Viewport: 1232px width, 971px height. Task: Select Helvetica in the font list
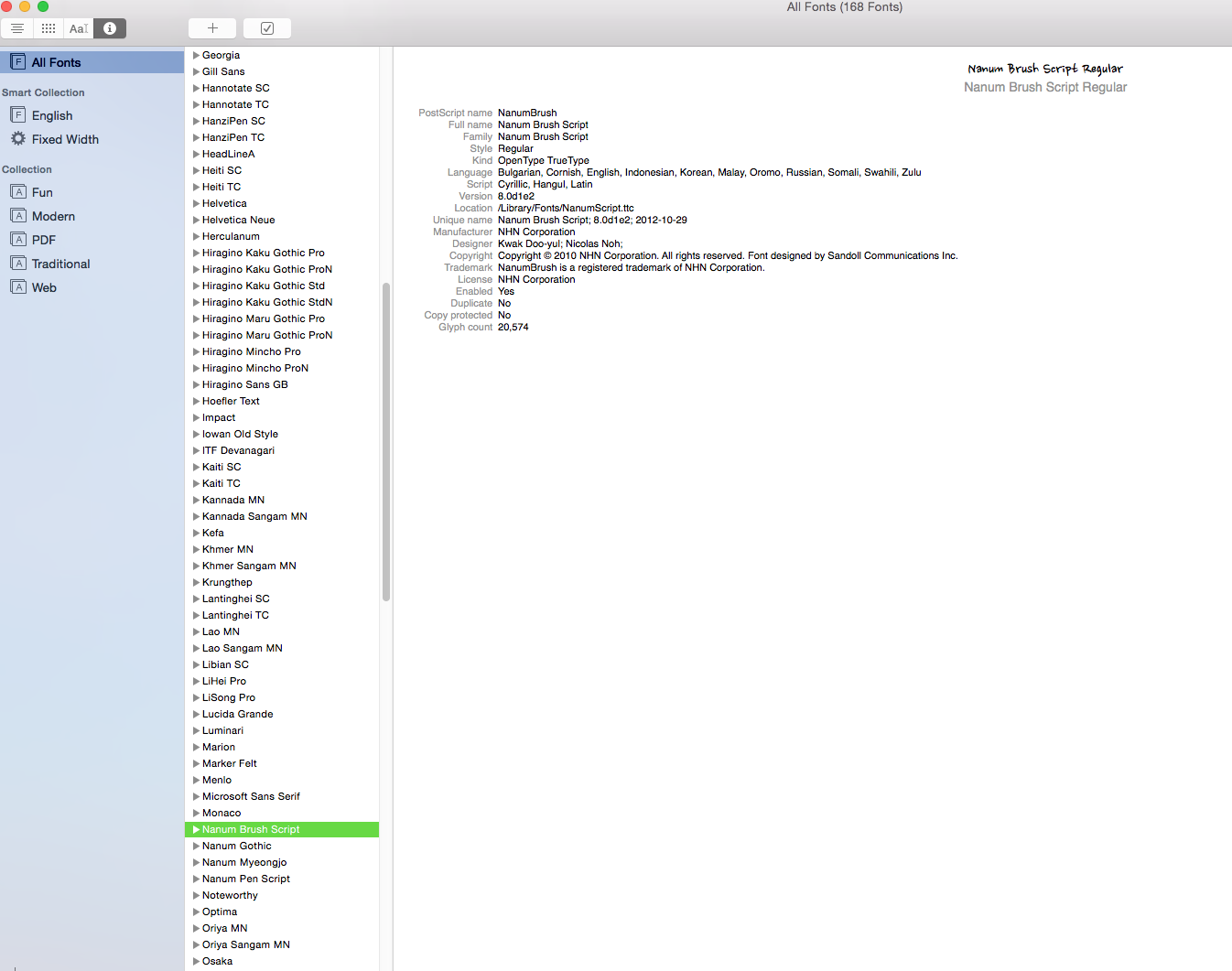pyautogui.click(x=224, y=203)
